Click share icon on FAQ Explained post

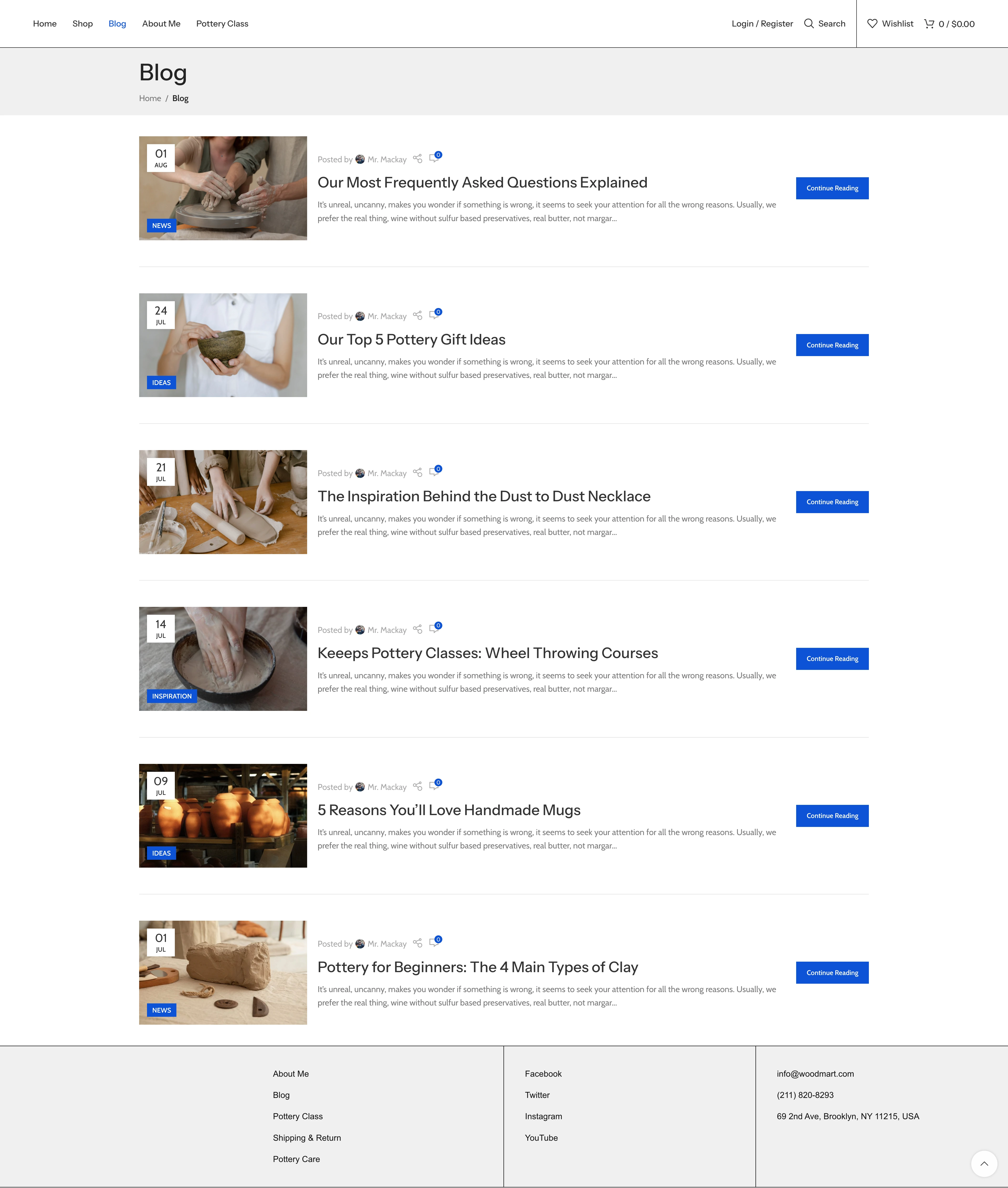click(x=418, y=158)
